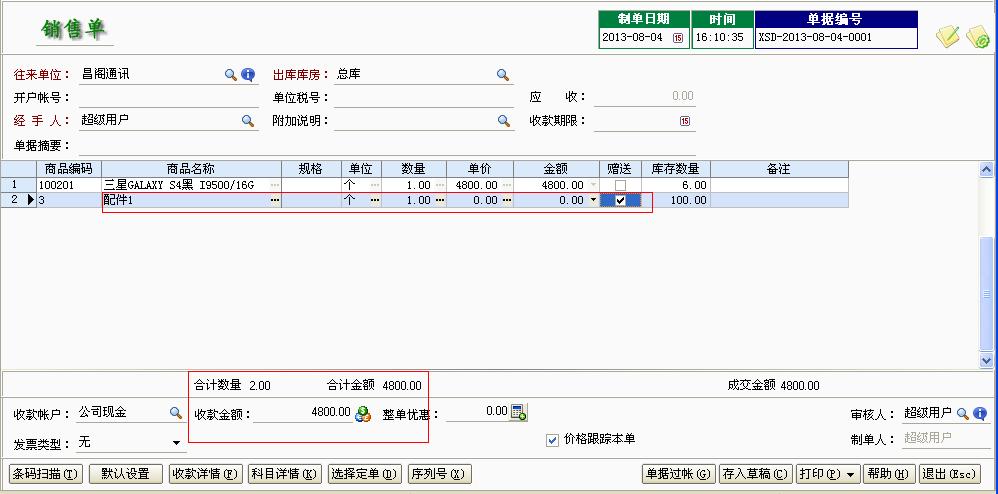The width and height of the screenshot is (998, 494).
Task: Open product picker dots for 配件1
Action: pyautogui.click(x=275, y=200)
